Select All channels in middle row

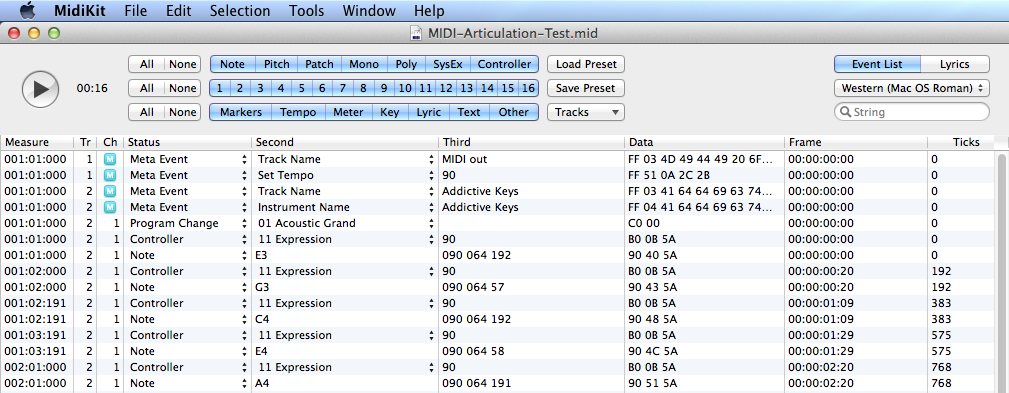coord(147,88)
